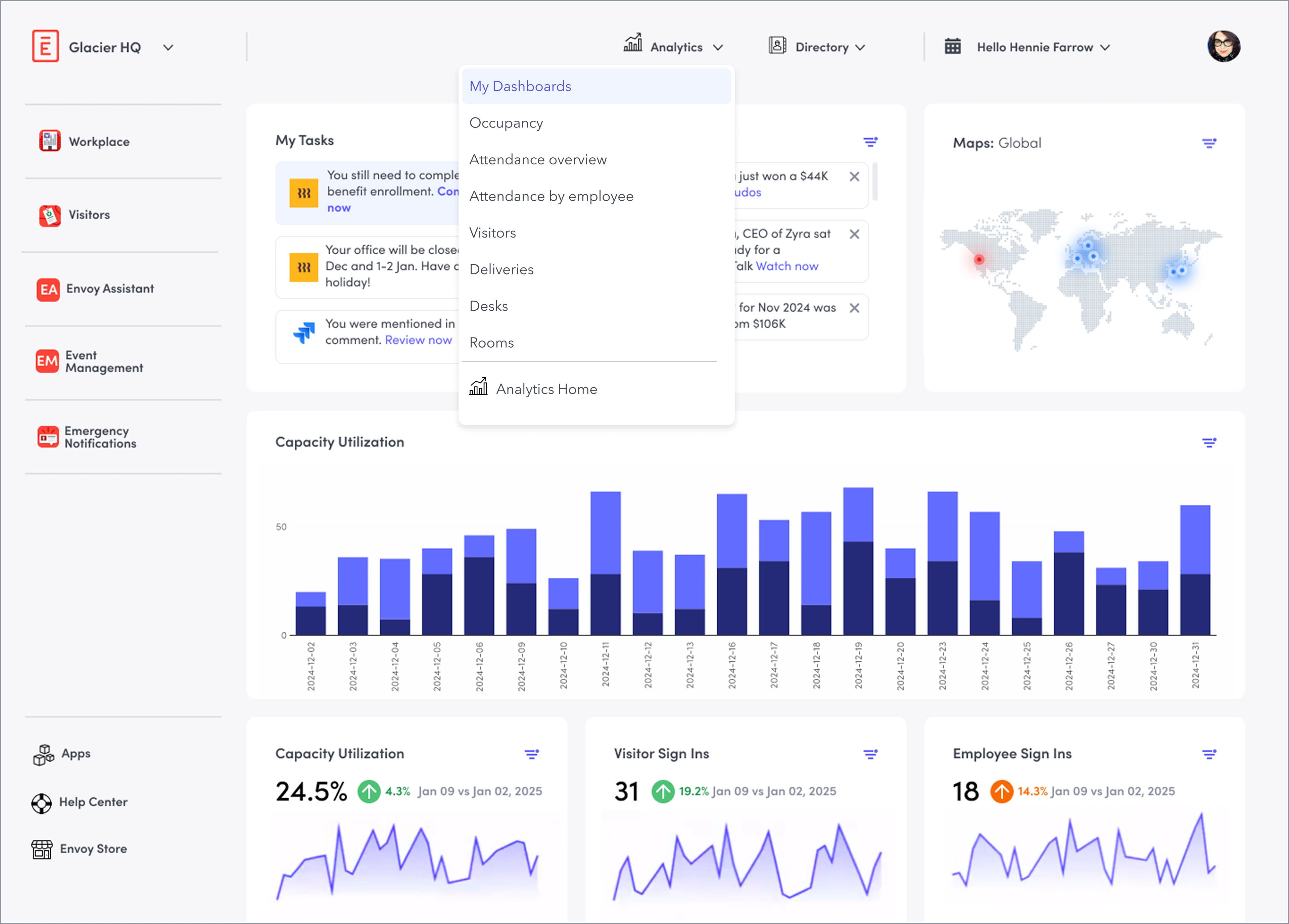Open Envoy Assistant in sidebar

click(x=95, y=289)
